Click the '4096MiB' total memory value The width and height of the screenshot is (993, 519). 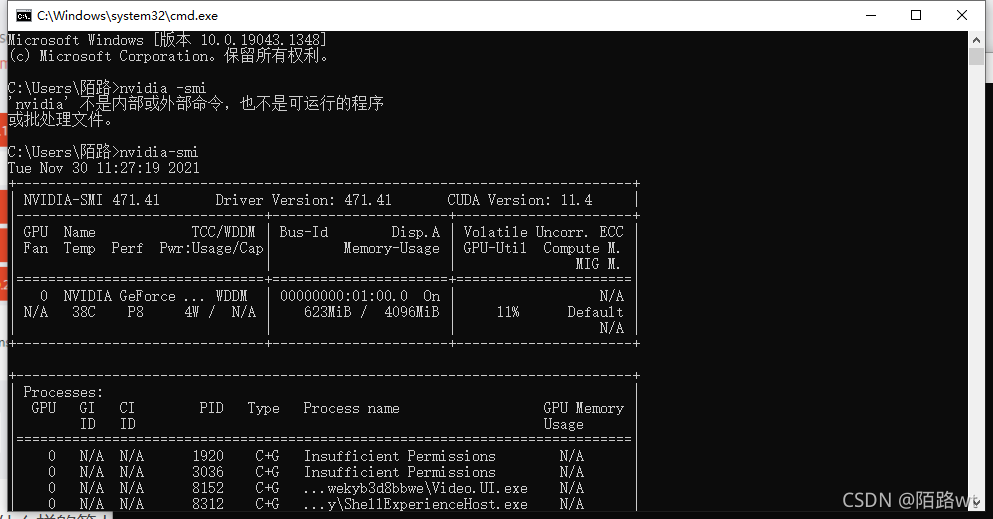(412, 312)
